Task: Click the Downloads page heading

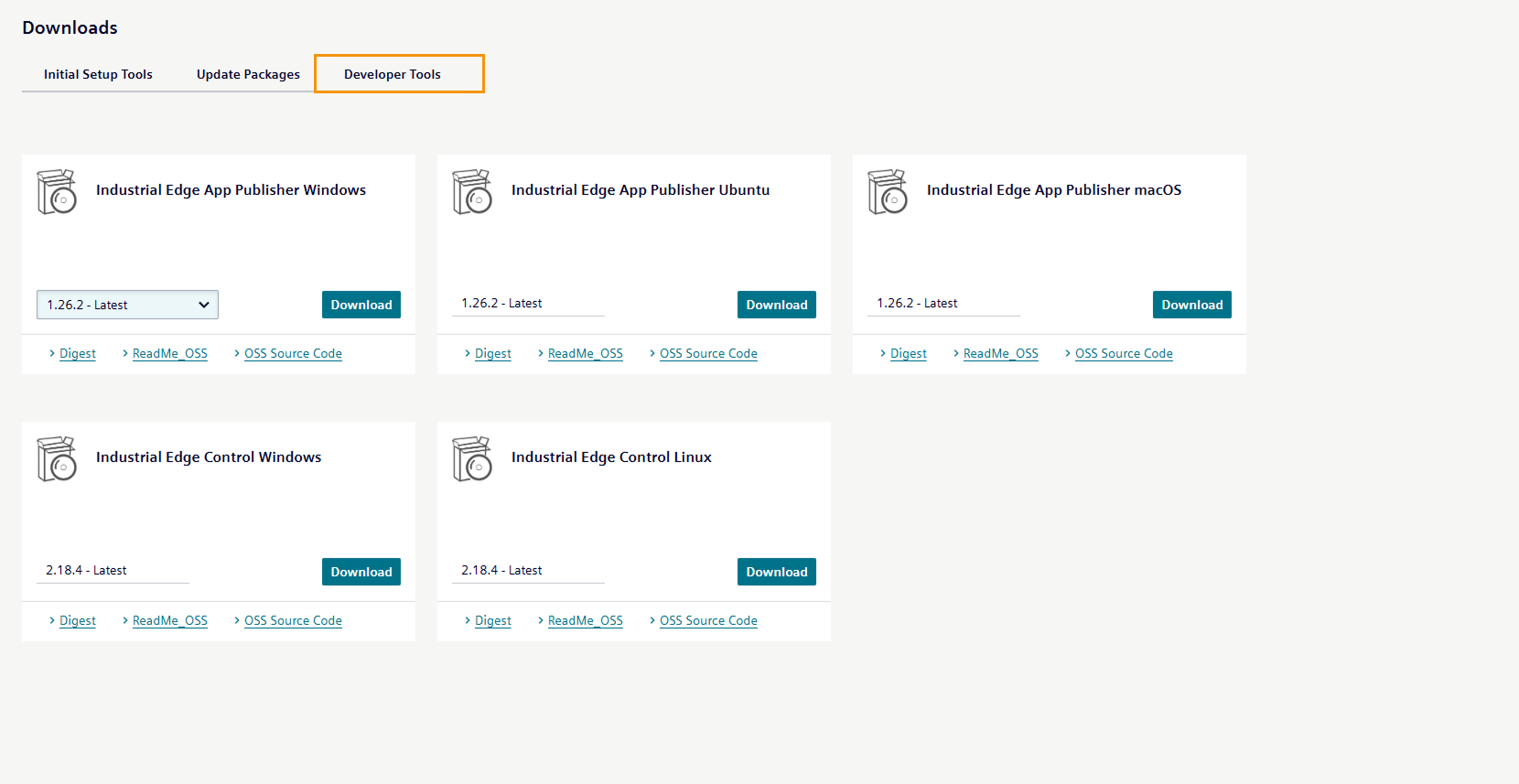Action: click(x=70, y=27)
